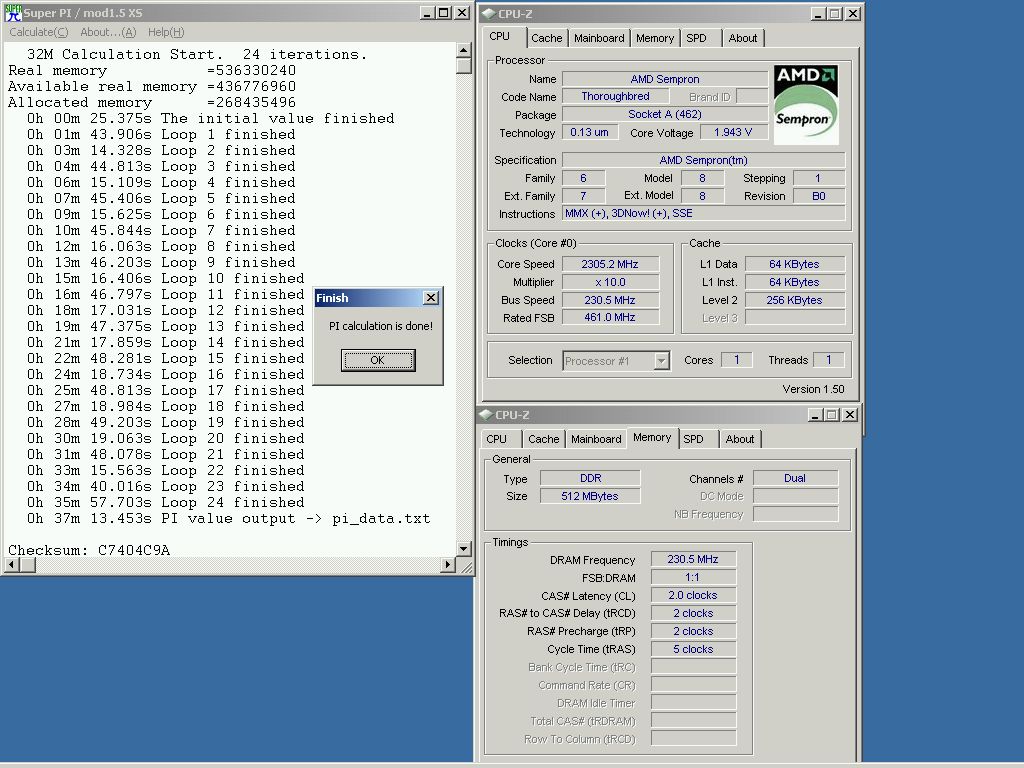Click the Super PI title bar icon
This screenshot has height=768, width=1024.
pos(13,13)
